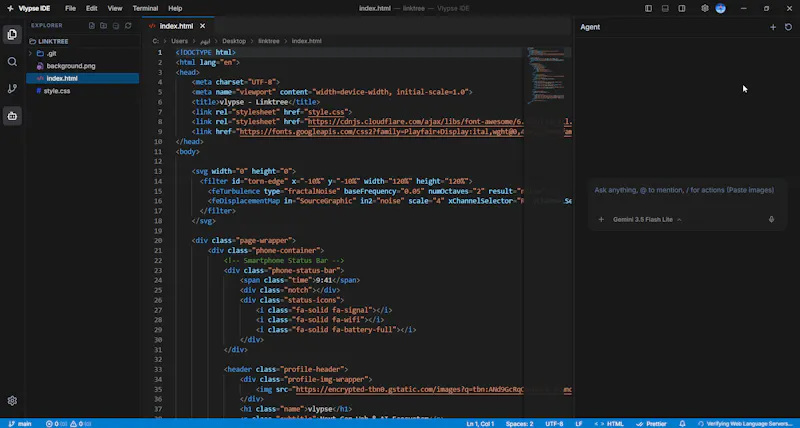Open the Search view in activity bar
The width and height of the screenshot is (800, 428).
(x=12, y=62)
